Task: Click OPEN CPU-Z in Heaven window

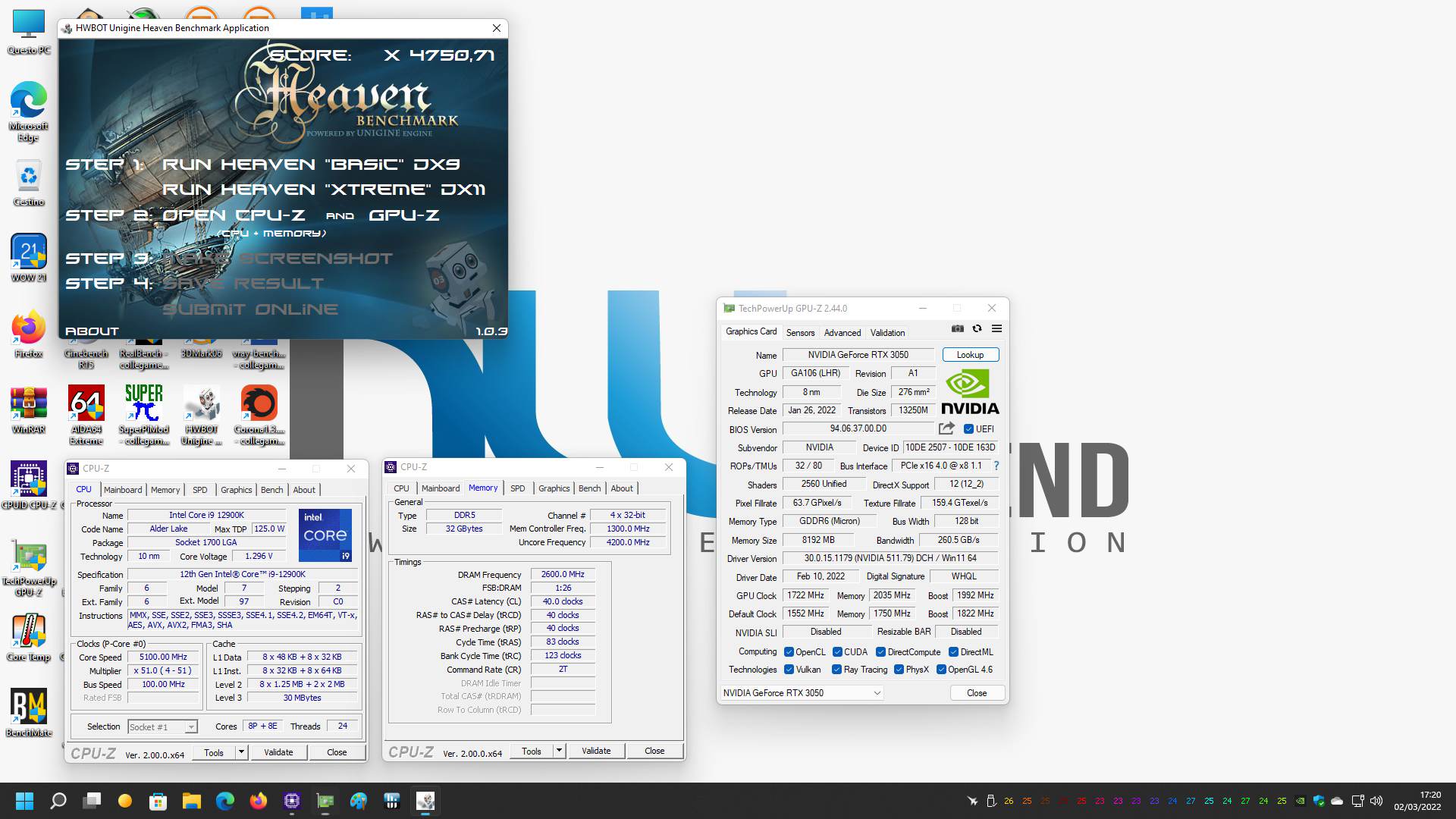Action: click(234, 215)
